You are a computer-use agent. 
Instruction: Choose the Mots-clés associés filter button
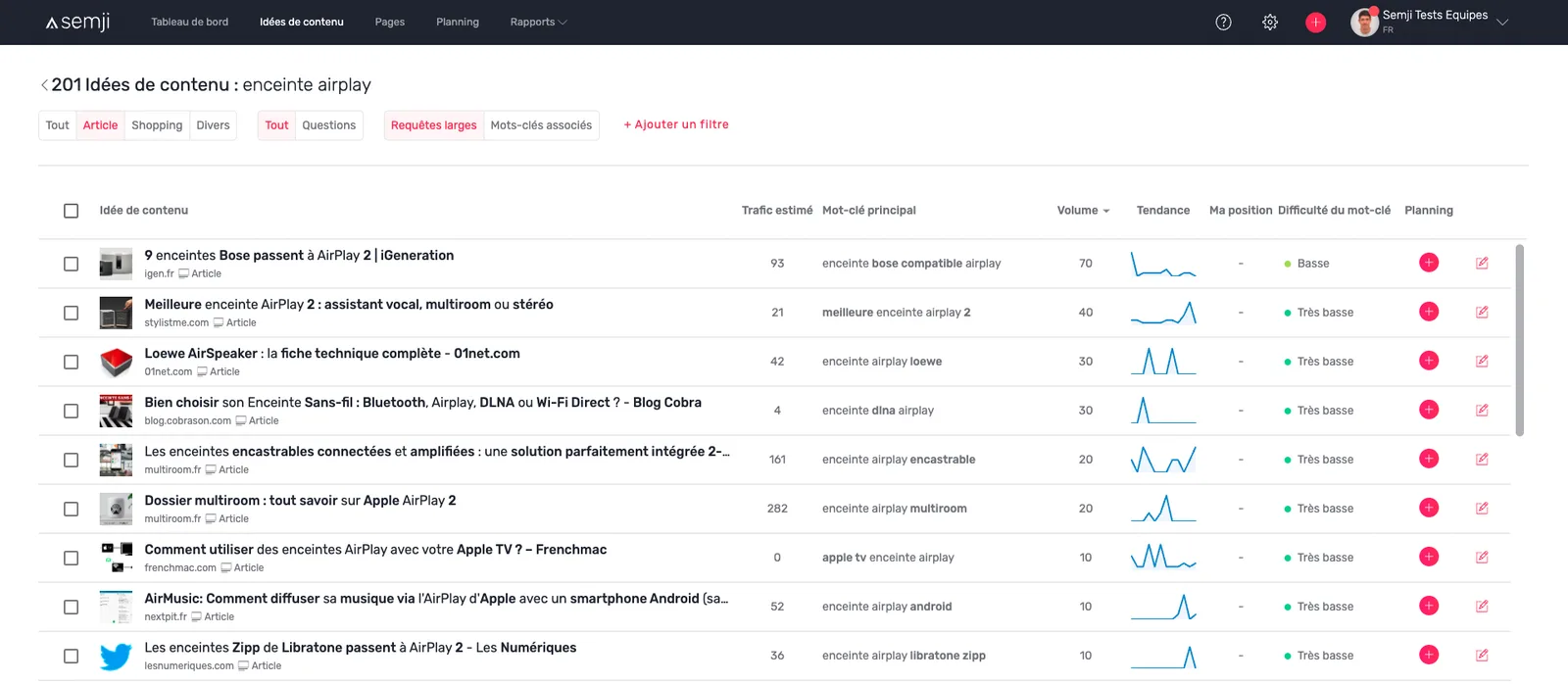coord(541,125)
